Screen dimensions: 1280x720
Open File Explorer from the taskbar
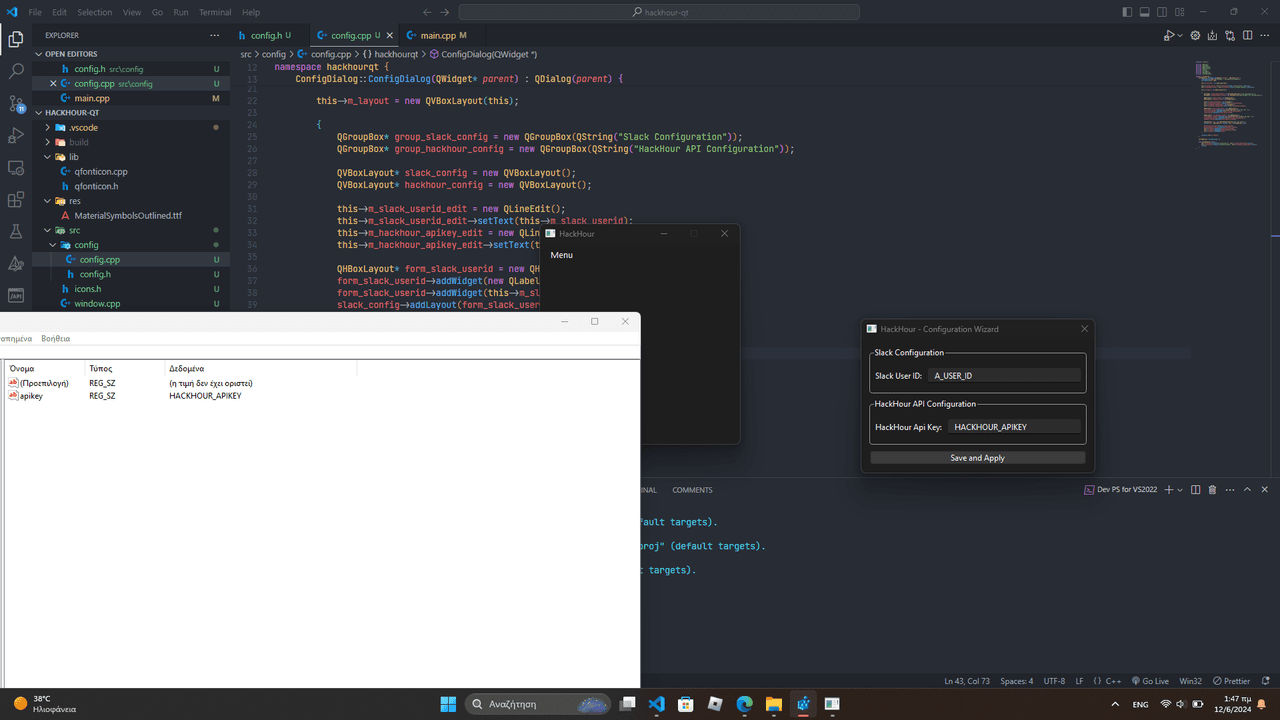[x=773, y=704]
